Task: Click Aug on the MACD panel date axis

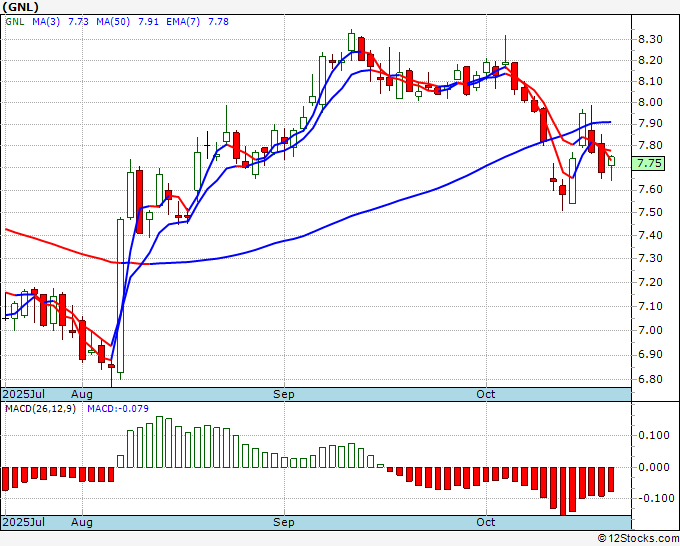Action: (82, 522)
